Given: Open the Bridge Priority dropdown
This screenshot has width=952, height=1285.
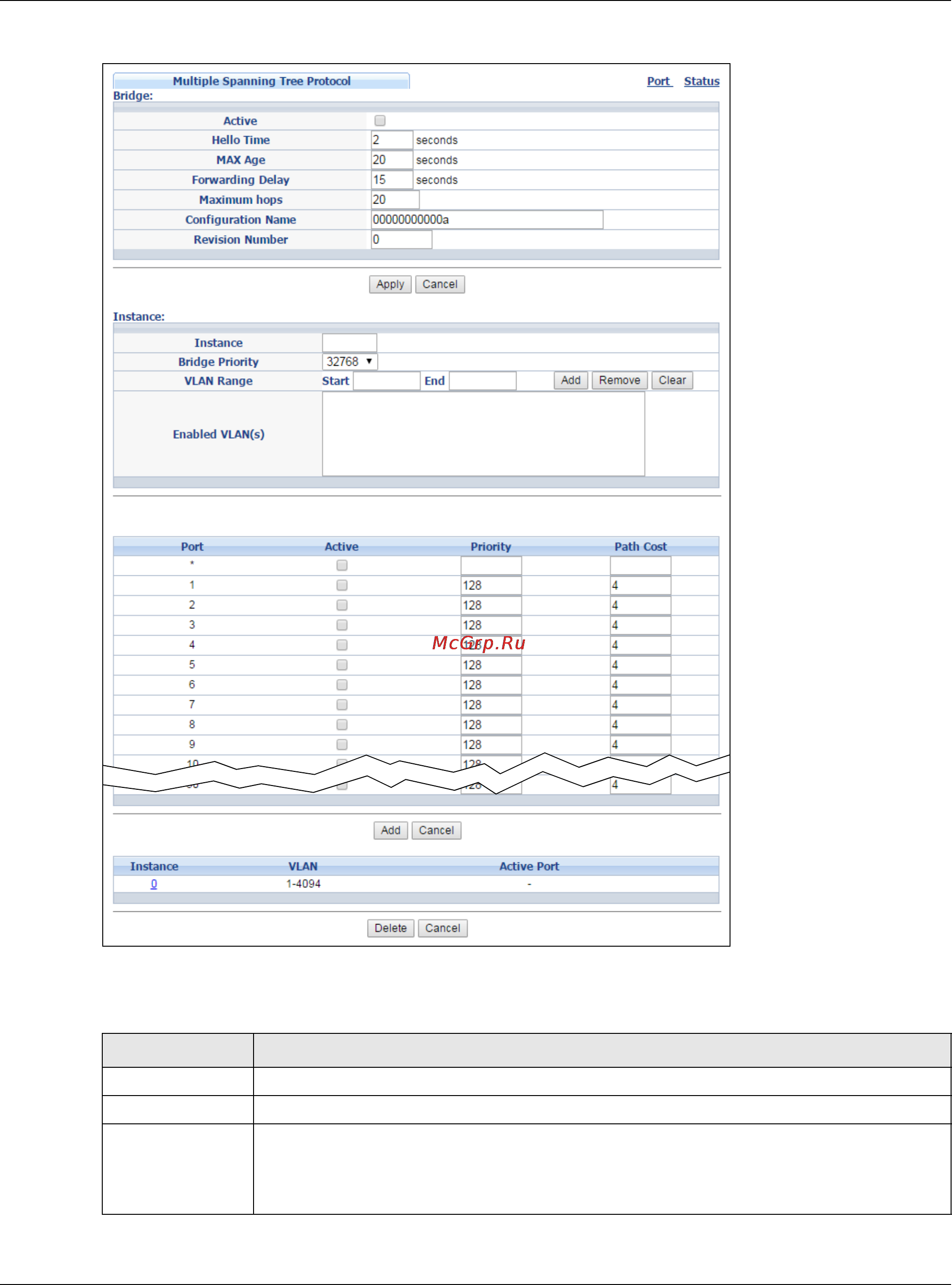Looking at the screenshot, I should pos(350,362).
